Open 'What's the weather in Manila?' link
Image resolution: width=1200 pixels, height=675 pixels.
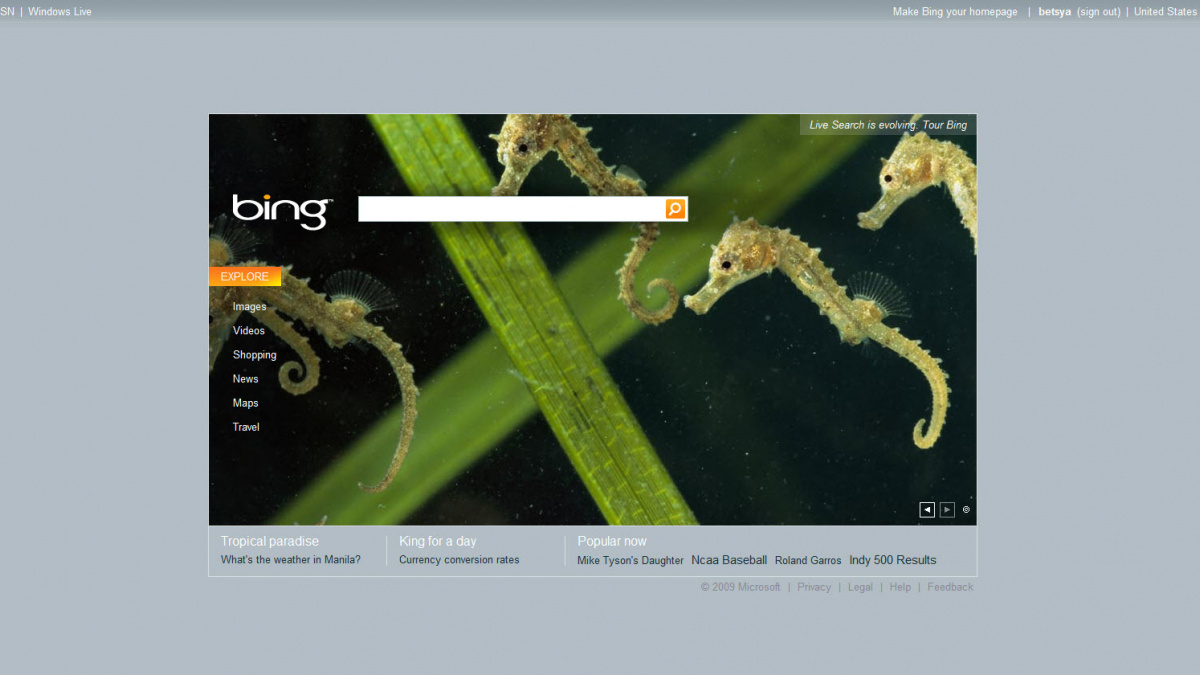click(x=290, y=560)
